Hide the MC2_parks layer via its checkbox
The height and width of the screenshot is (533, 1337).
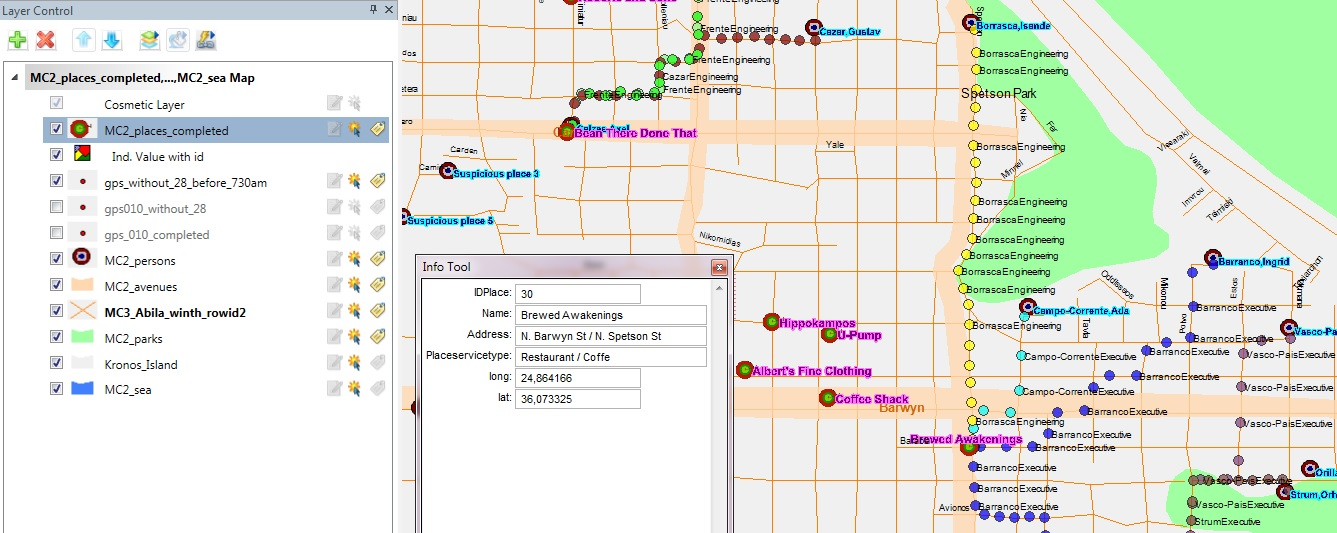pyautogui.click(x=56, y=339)
